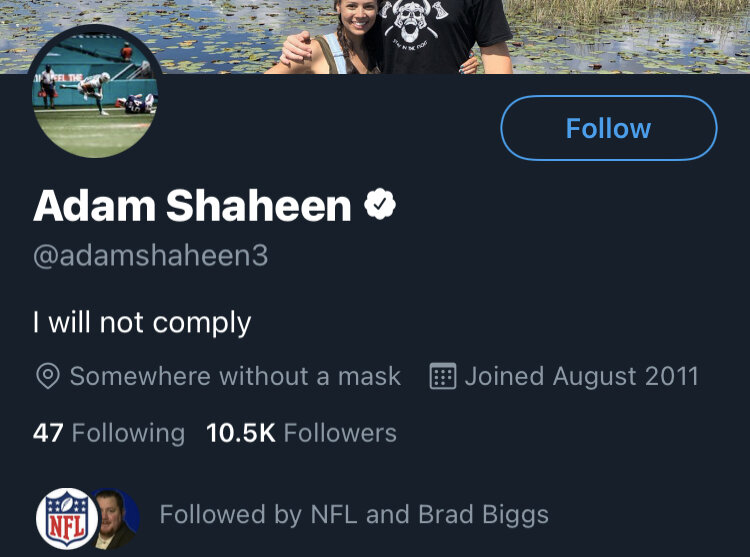Click 'NFL' in the Followed by line
The width and height of the screenshot is (750, 557).
pos(334,515)
